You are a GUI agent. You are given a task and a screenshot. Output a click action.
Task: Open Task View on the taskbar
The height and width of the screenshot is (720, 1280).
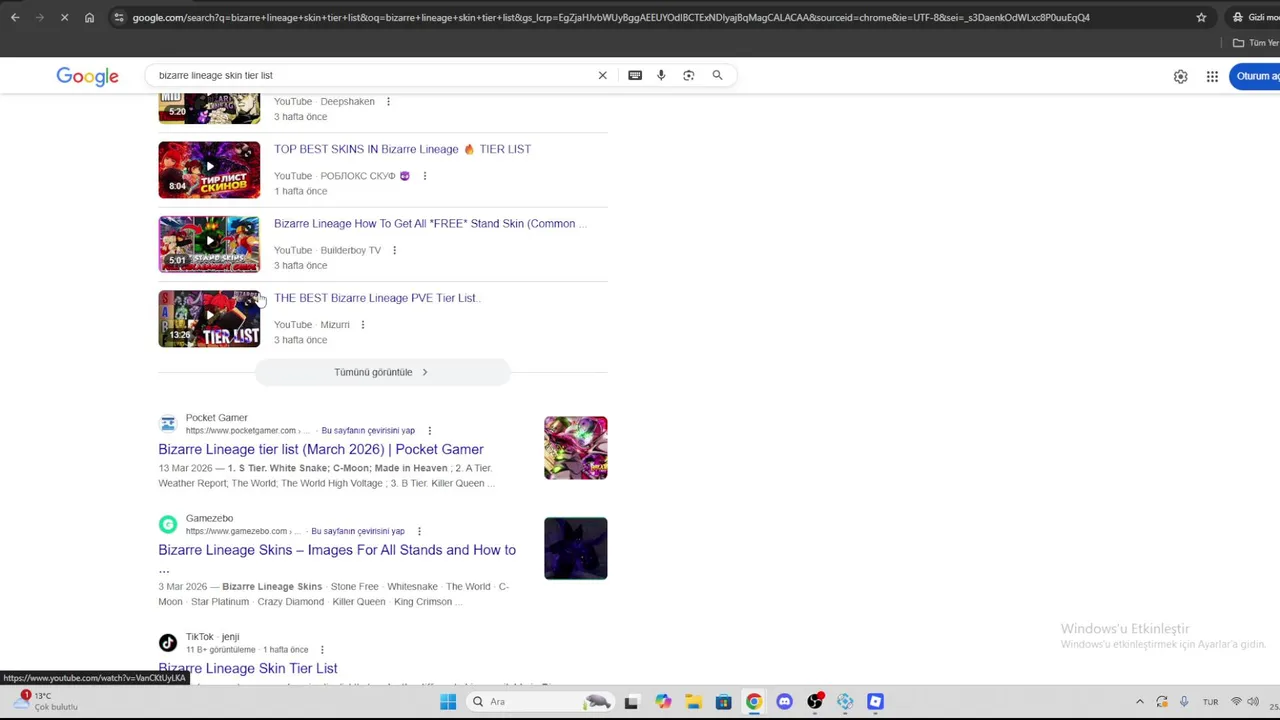[631, 702]
